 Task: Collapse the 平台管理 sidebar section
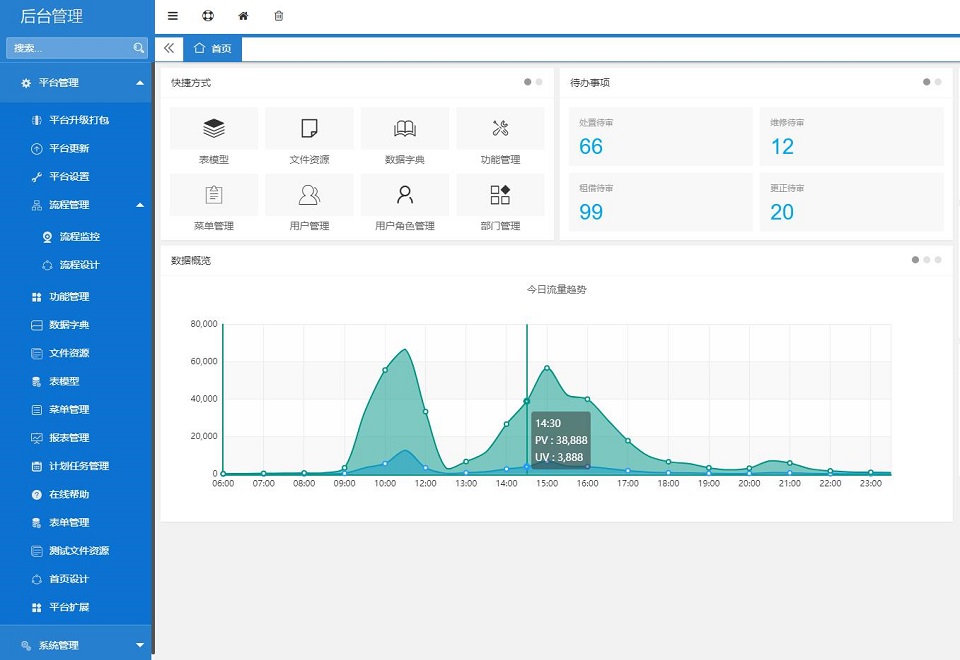coord(140,83)
